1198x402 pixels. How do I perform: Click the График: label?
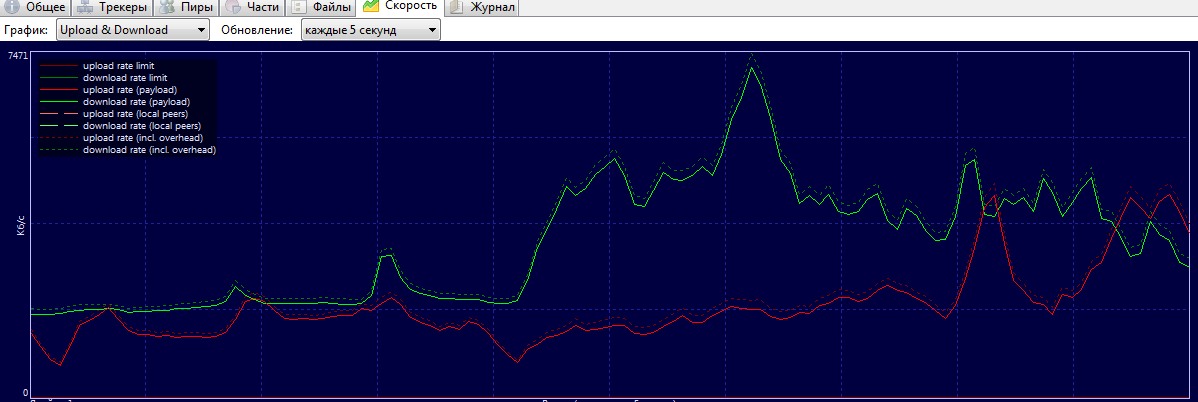(x=26, y=31)
